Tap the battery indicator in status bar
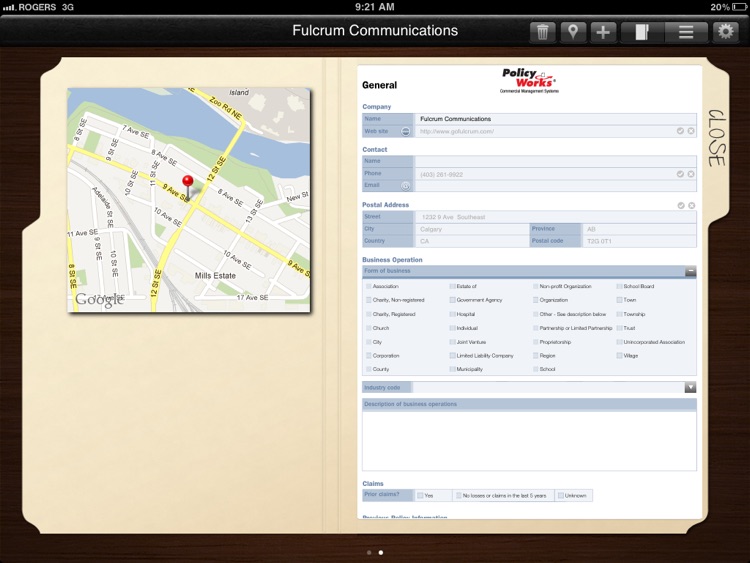The height and width of the screenshot is (563, 750). click(739, 7)
